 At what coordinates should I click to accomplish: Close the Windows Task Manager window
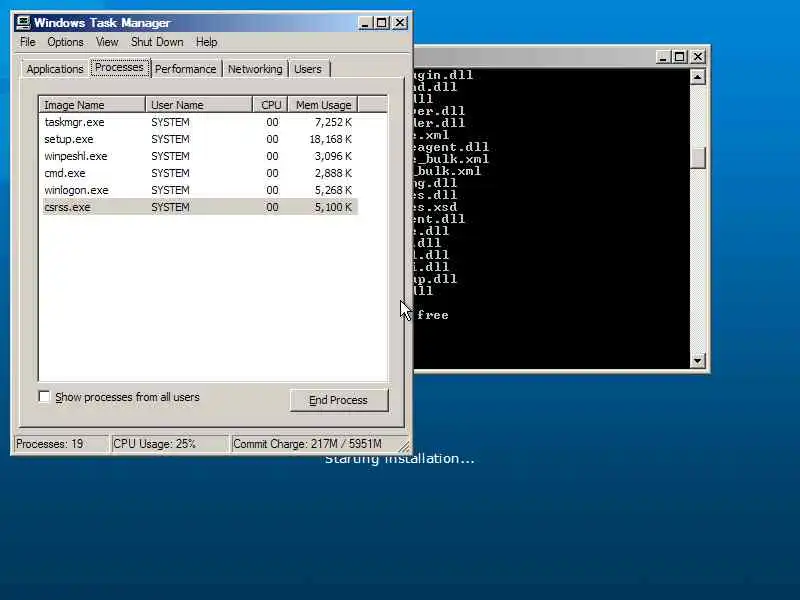[401, 23]
